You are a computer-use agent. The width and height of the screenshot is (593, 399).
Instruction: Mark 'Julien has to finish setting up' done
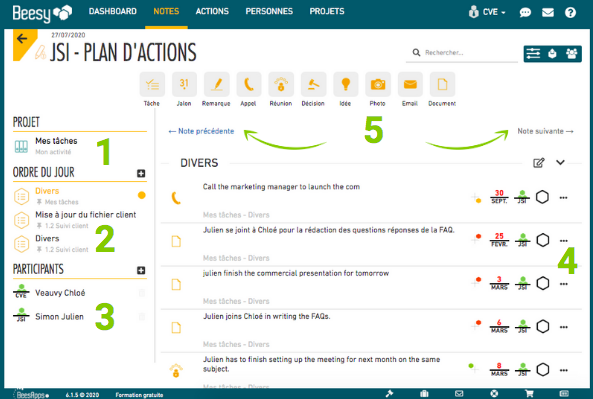[543, 370]
